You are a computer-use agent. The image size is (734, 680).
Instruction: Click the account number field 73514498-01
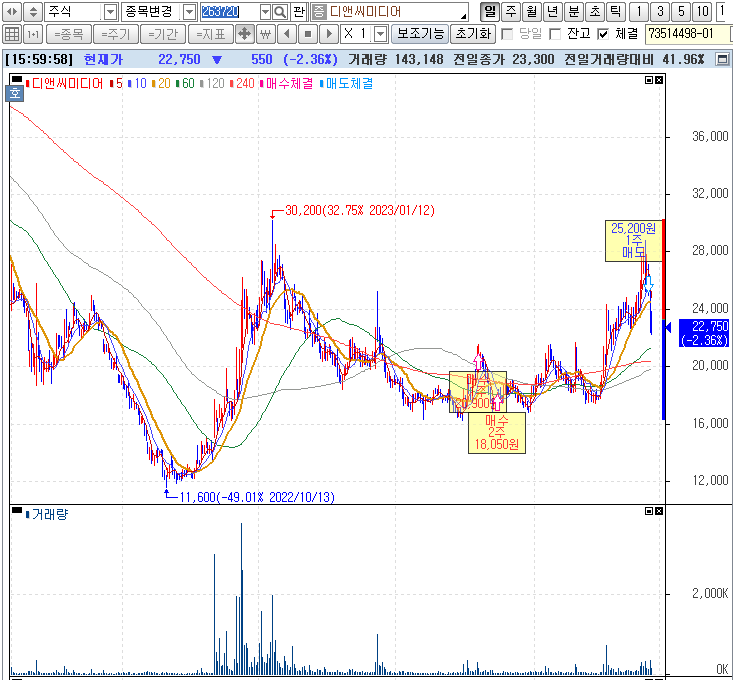pos(687,34)
